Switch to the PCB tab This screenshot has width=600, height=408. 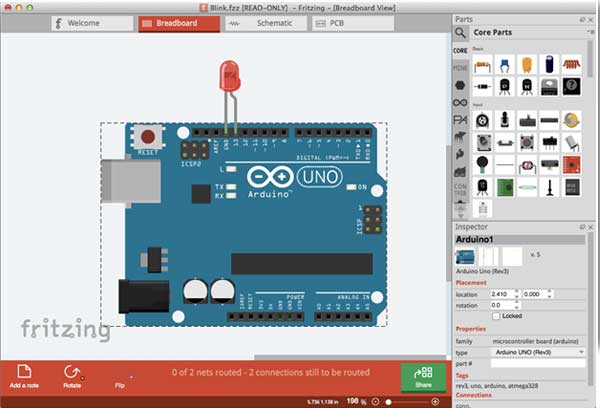click(353, 23)
